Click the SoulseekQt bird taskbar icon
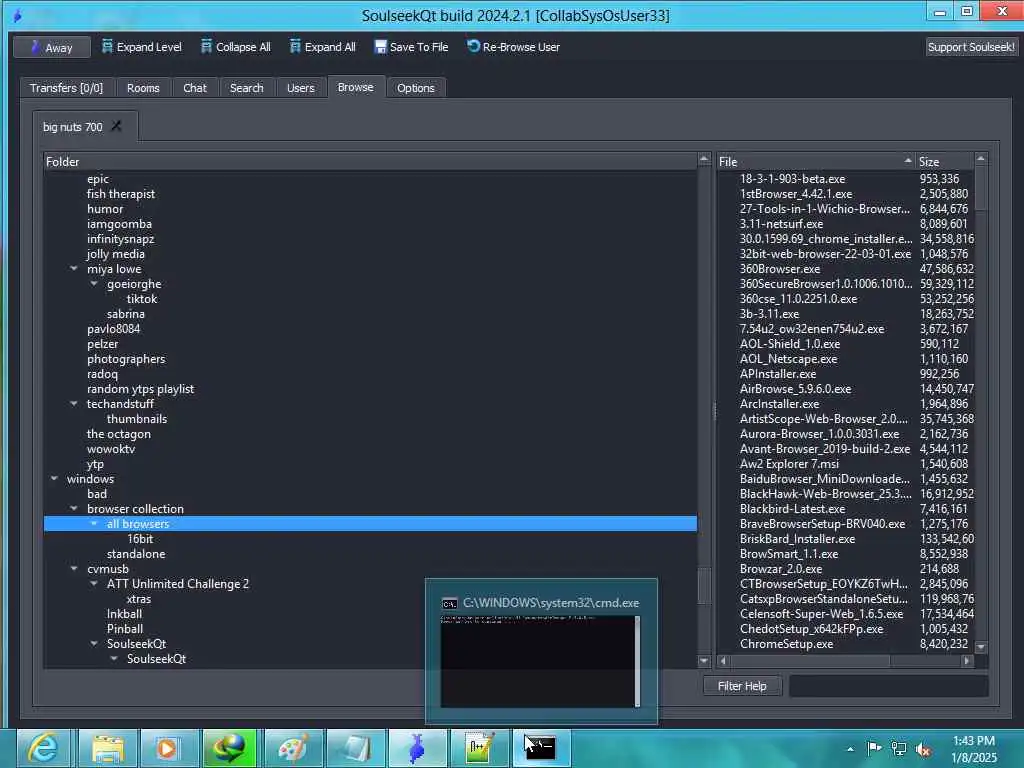Viewport: 1024px width, 768px height. [416, 748]
